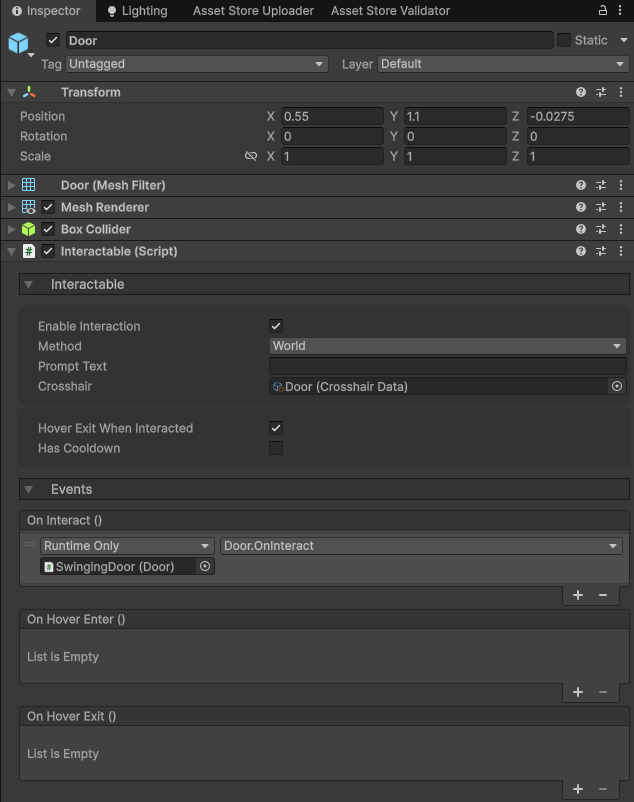Open the Runtime Only dropdown
This screenshot has height=802, width=634.
[x=127, y=546]
